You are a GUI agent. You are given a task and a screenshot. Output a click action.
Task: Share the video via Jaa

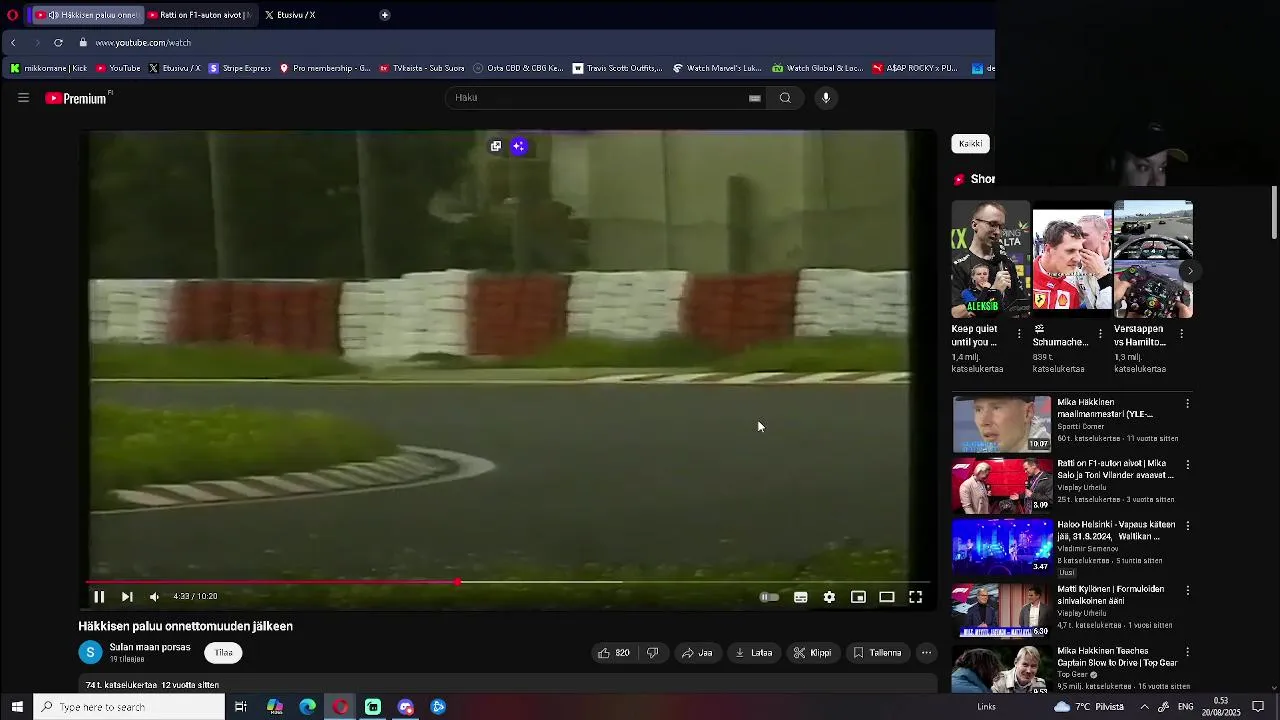click(697, 653)
